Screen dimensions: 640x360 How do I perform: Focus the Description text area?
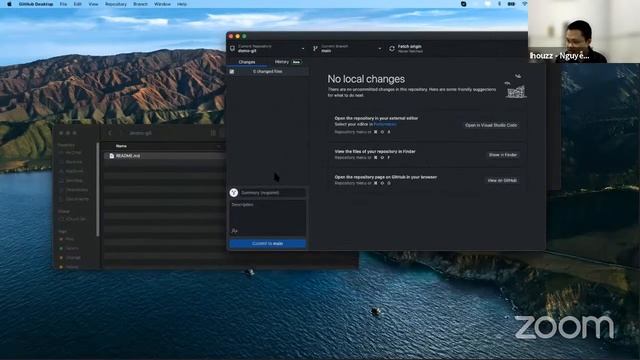(267, 214)
